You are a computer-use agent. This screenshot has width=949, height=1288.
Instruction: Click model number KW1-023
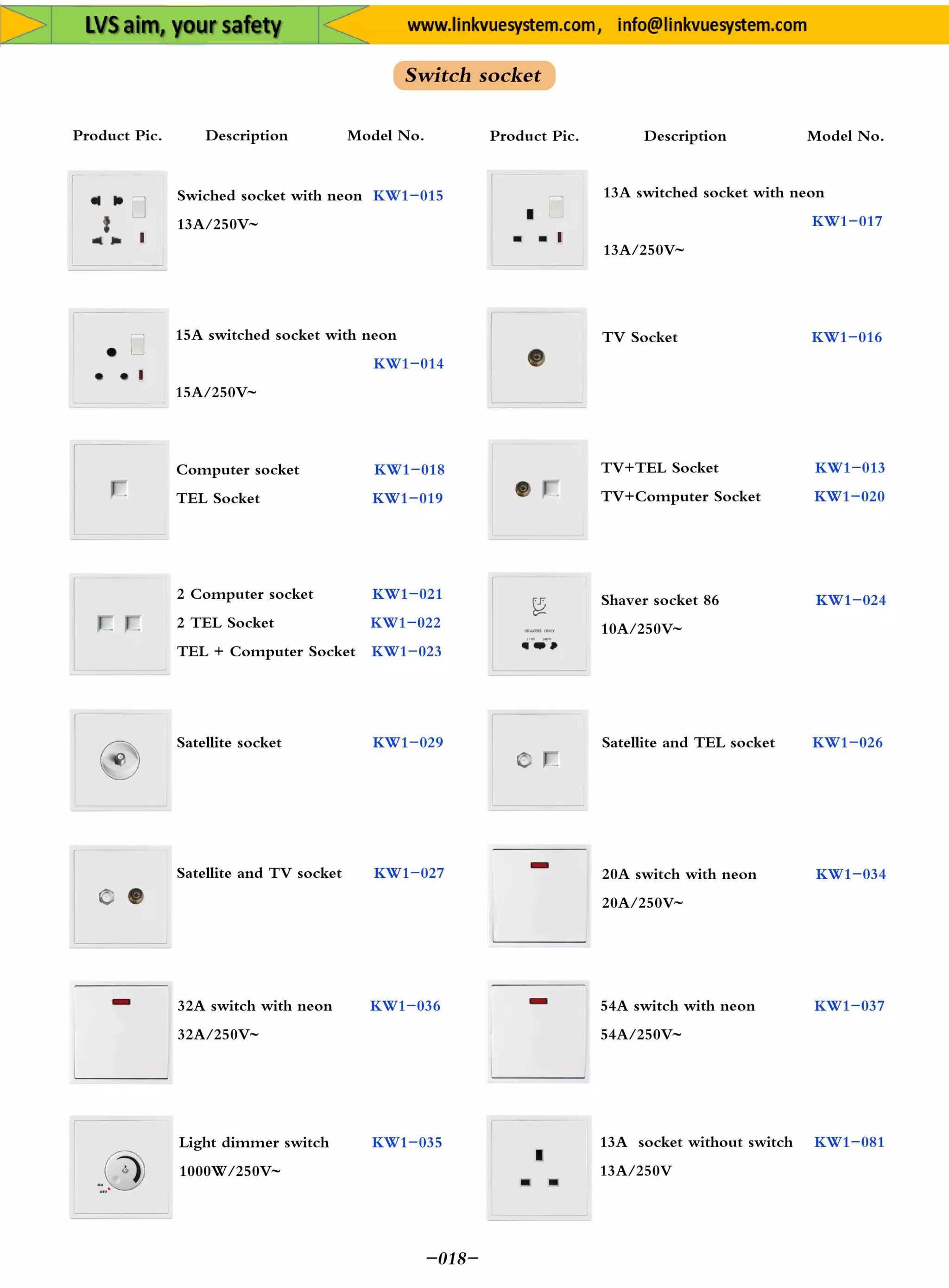point(406,652)
